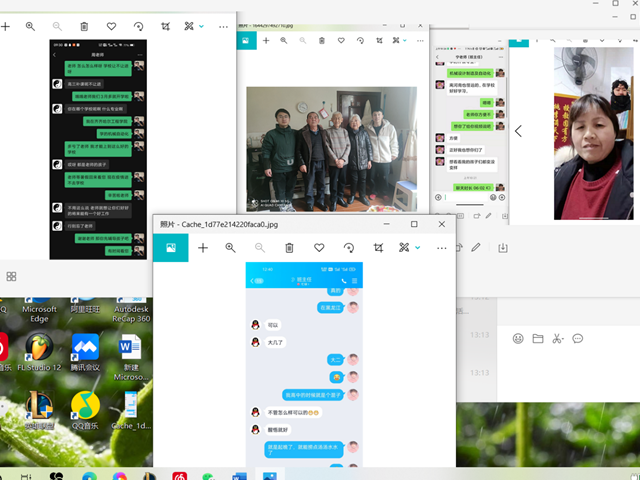
Task: Expand edit dropdown arrow in top-left photo window
Action: coord(202,26)
